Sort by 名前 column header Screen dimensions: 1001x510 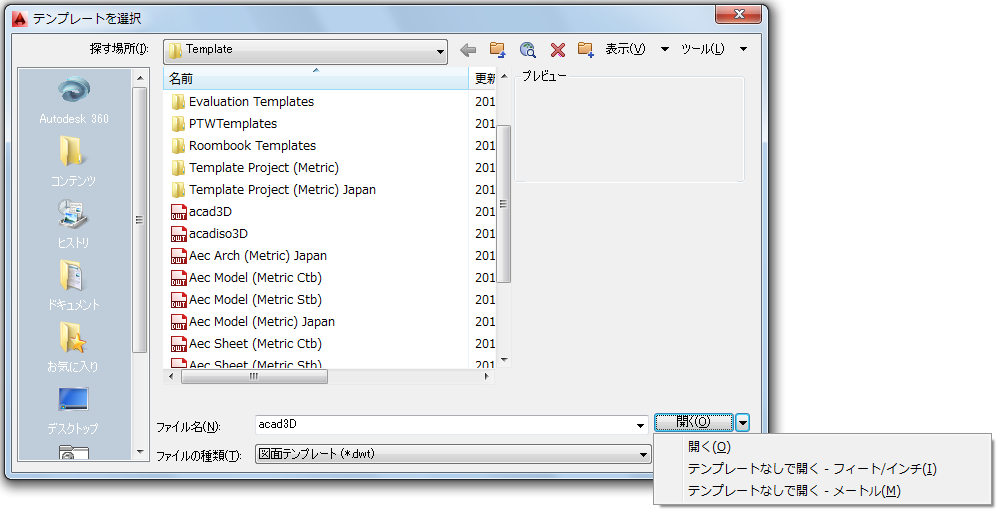316,79
